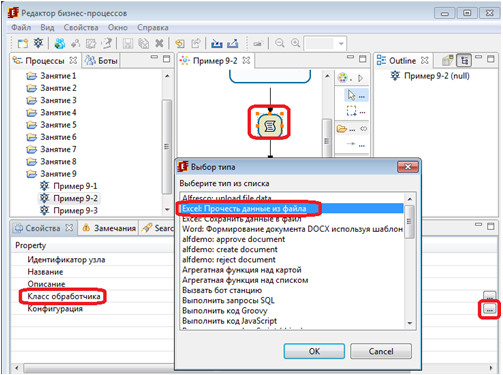Choose Выполнить код JavaScript entry

tap(292, 321)
